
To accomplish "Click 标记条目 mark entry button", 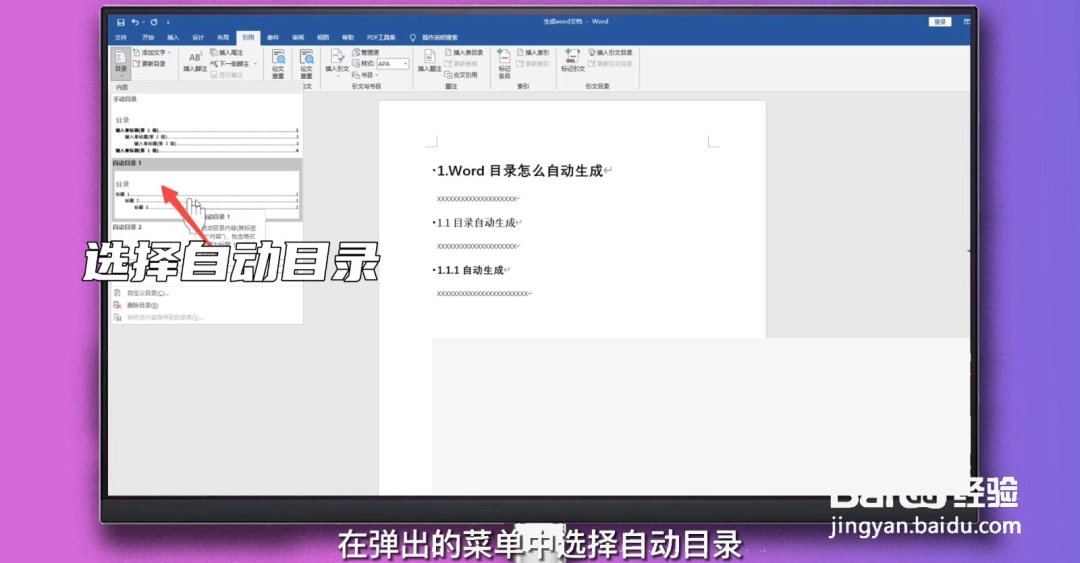I will tap(504, 63).
